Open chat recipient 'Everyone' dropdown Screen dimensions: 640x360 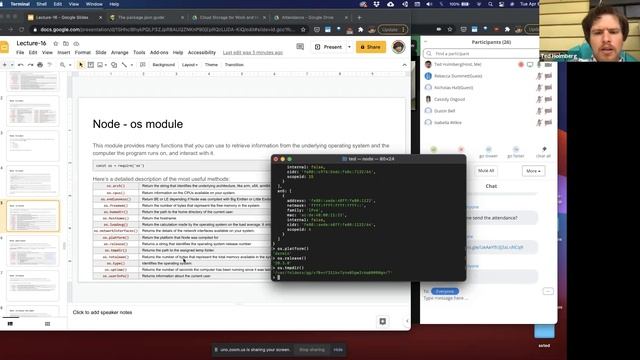pyautogui.click(x=445, y=291)
